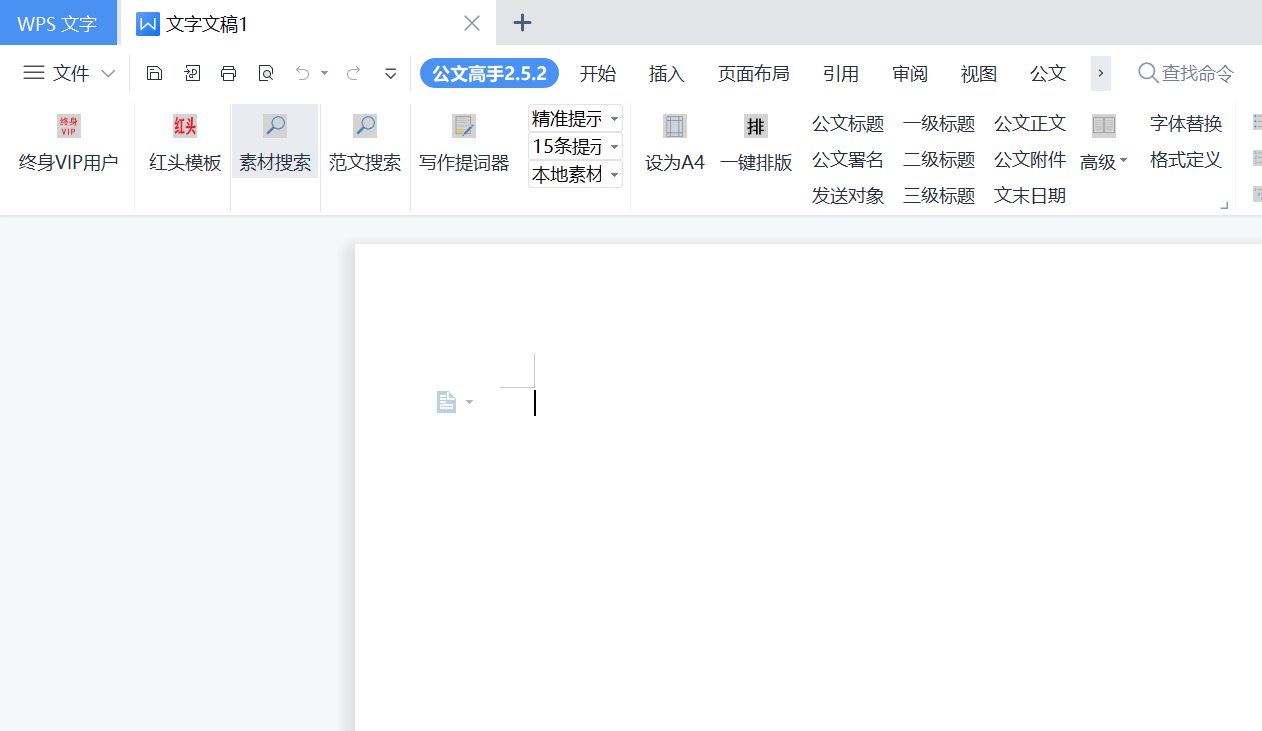
Task: Open customize quick access toolbar dropdown
Action: click(391, 73)
